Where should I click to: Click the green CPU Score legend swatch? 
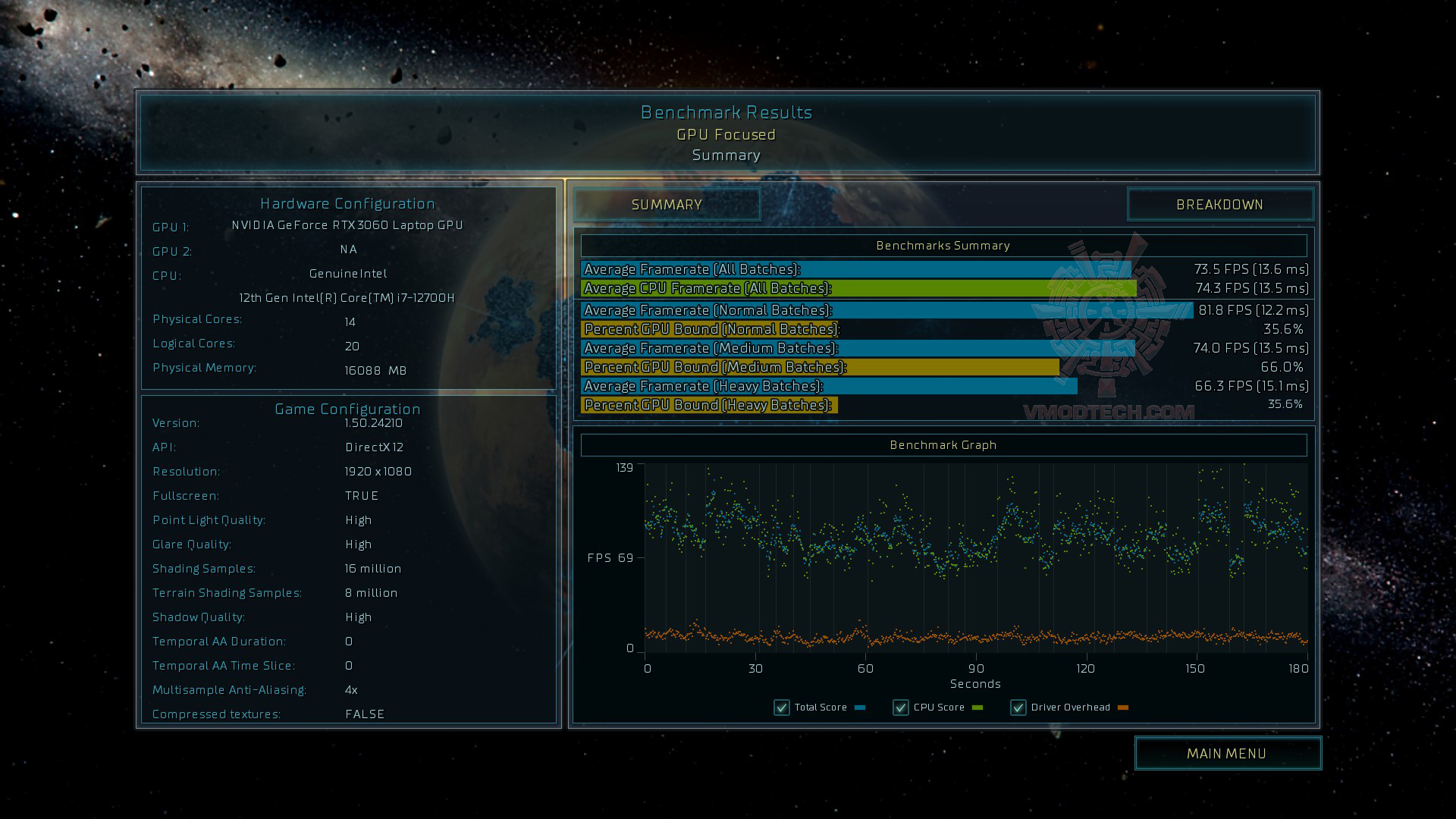tap(977, 708)
